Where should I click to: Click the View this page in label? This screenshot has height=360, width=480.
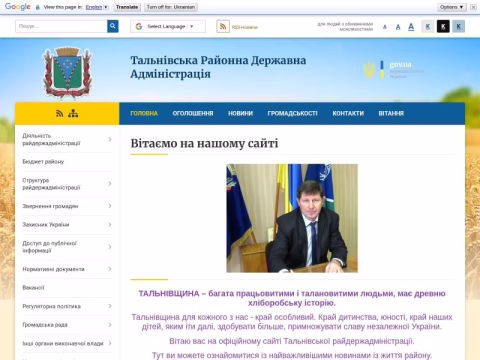coord(63,7)
